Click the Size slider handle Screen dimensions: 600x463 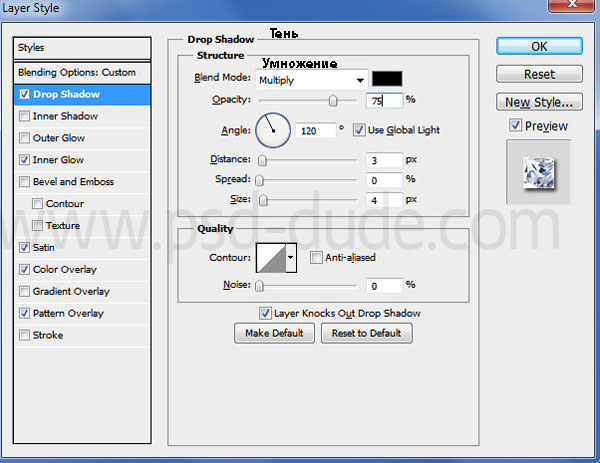click(x=263, y=200)
